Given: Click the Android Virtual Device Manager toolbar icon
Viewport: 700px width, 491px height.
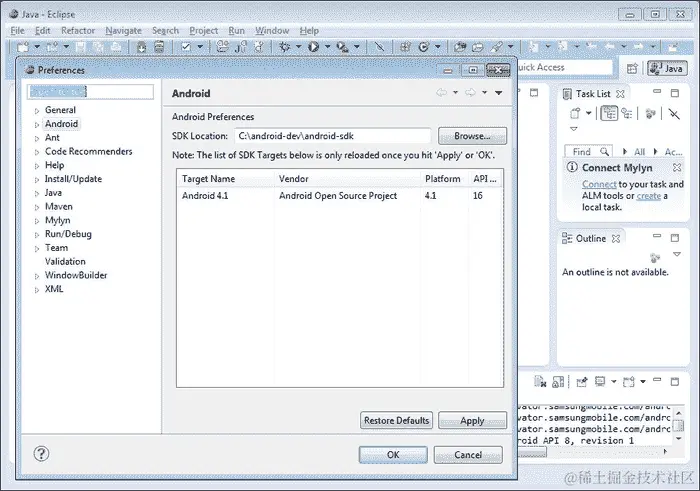Looking at the screenshot, I should pyautogui.click(x=159, y=46).
